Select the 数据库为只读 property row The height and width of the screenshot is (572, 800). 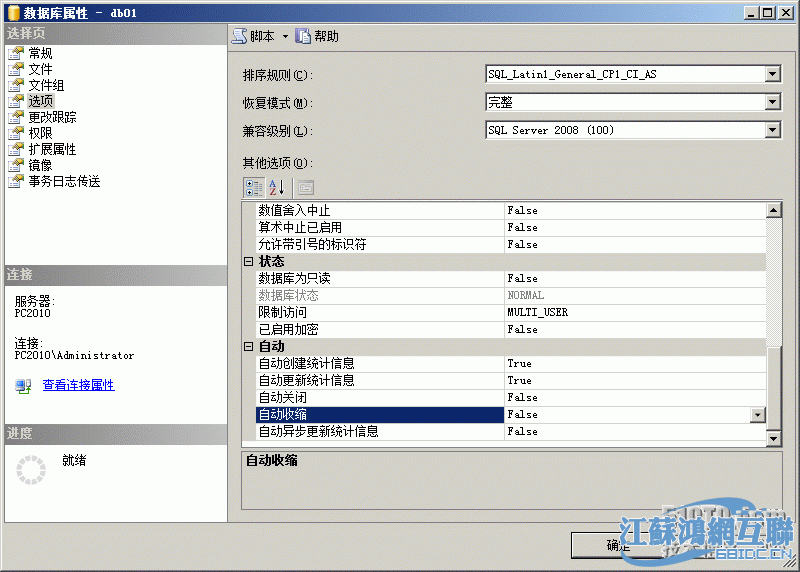click(x=510, y=279)
